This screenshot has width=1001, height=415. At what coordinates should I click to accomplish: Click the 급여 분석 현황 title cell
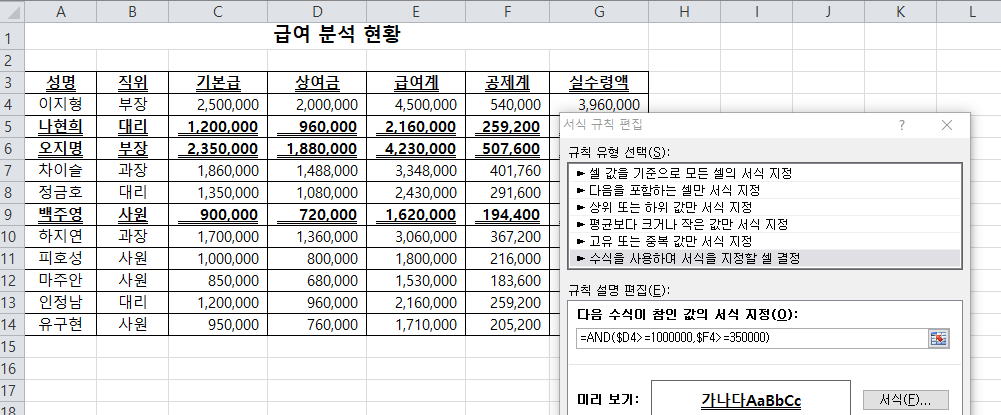coord(336,35)
